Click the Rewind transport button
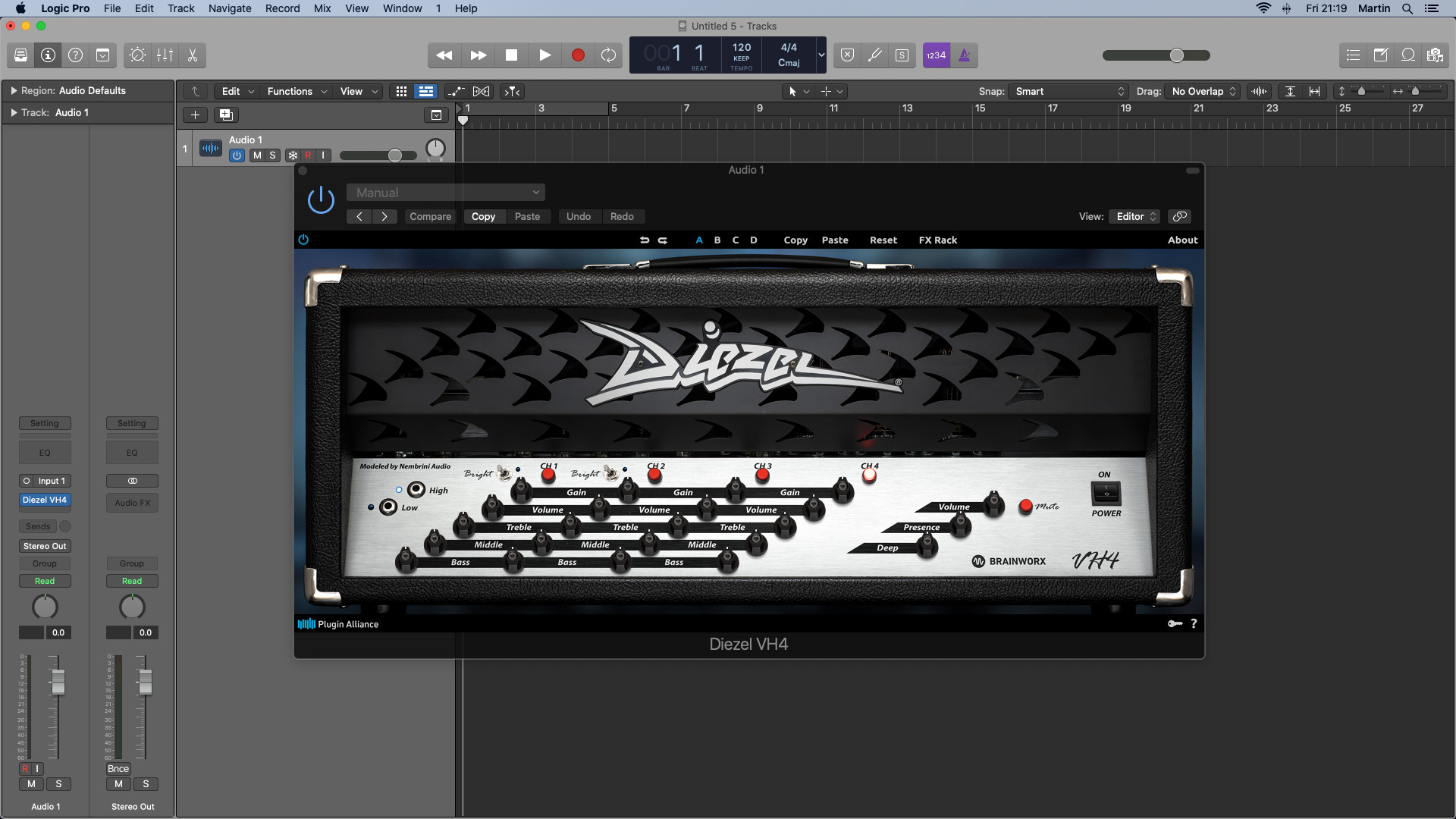 [x=444, y=55]
